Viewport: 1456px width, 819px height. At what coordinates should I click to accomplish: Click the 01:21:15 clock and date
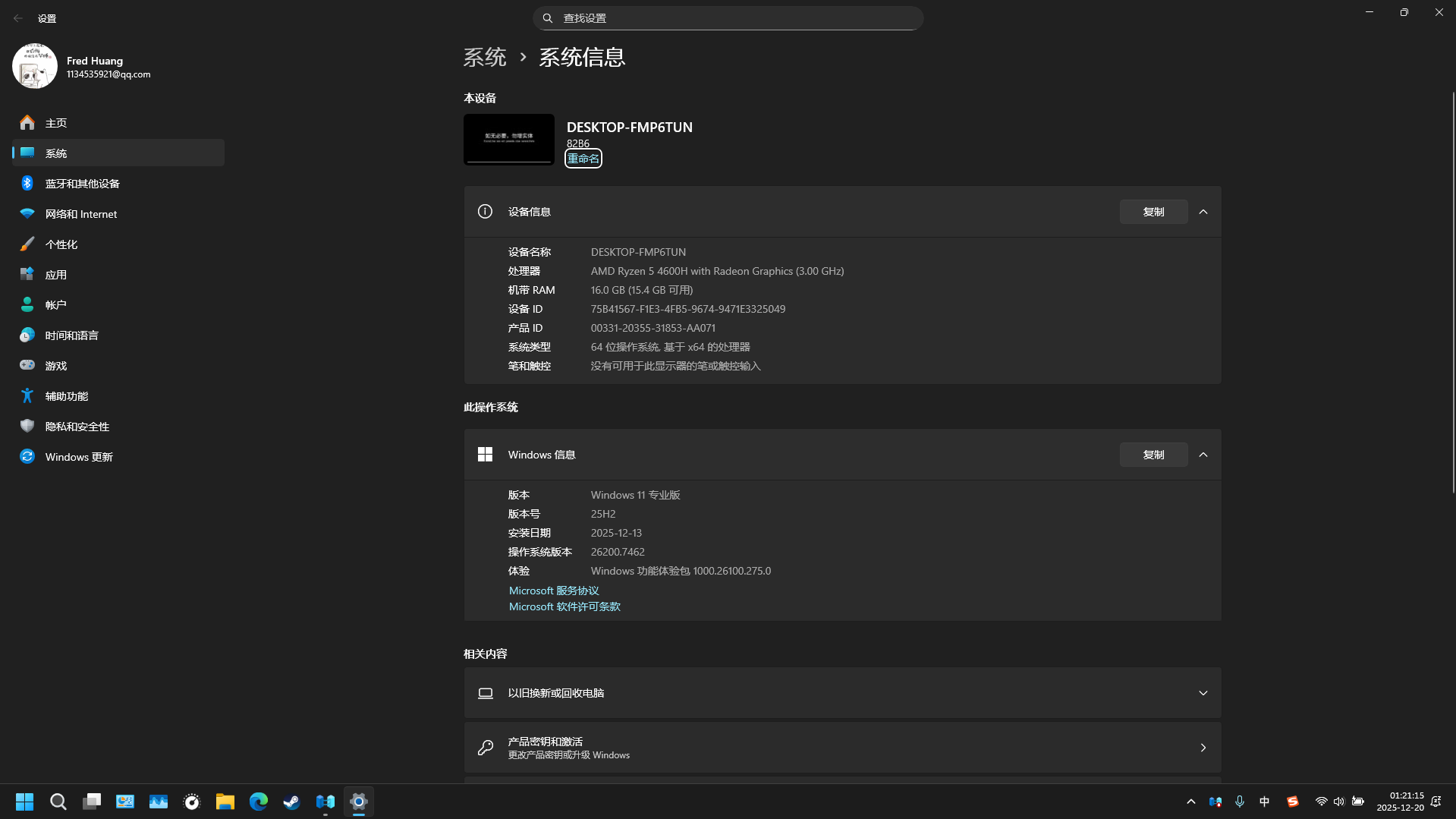1401,802
